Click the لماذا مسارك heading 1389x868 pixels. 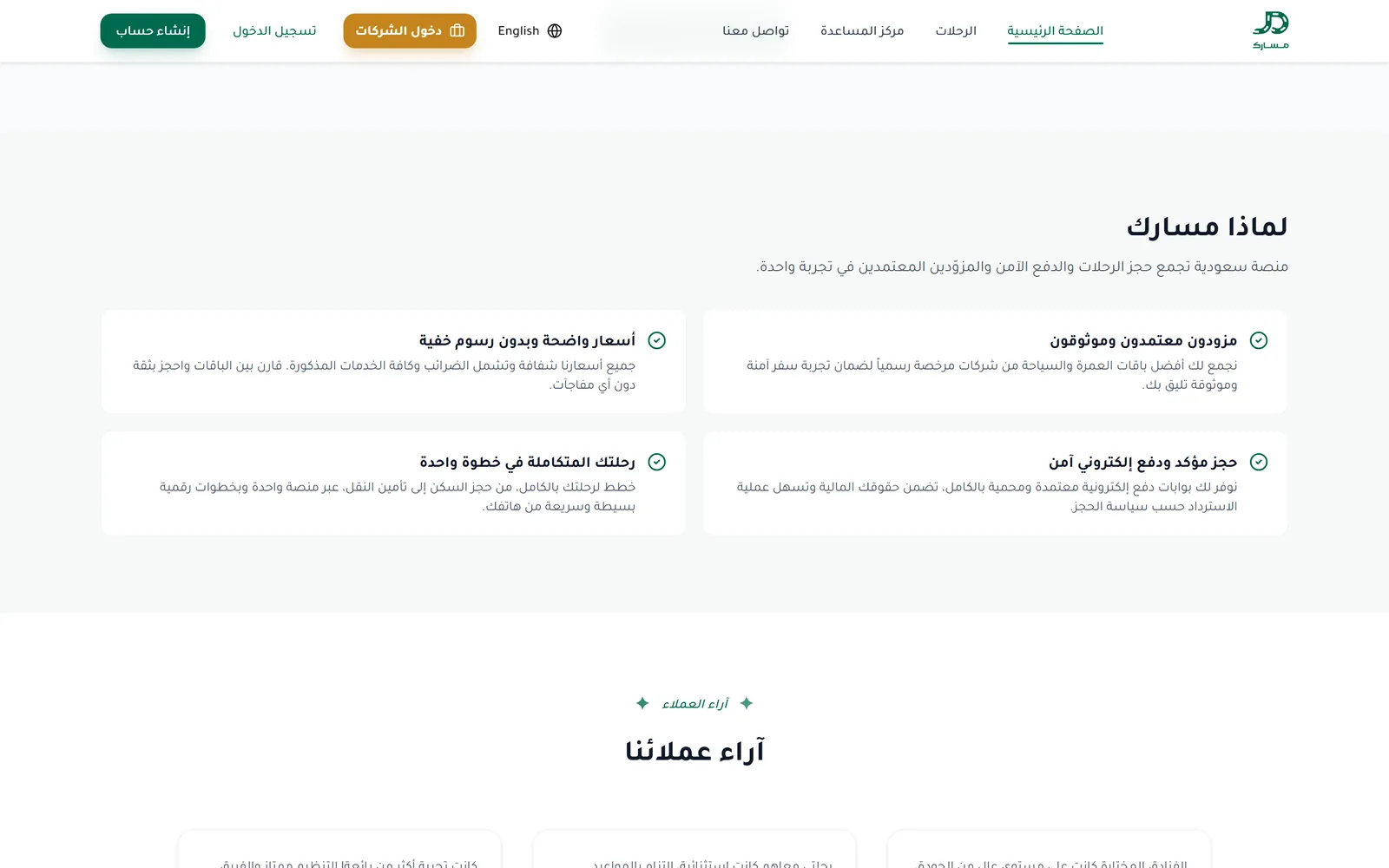(1207, 227)
